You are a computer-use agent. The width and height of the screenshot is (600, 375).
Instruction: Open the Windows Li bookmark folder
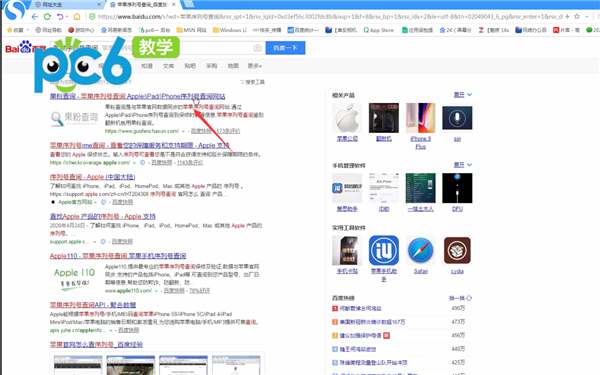click(x=230, y=30)
